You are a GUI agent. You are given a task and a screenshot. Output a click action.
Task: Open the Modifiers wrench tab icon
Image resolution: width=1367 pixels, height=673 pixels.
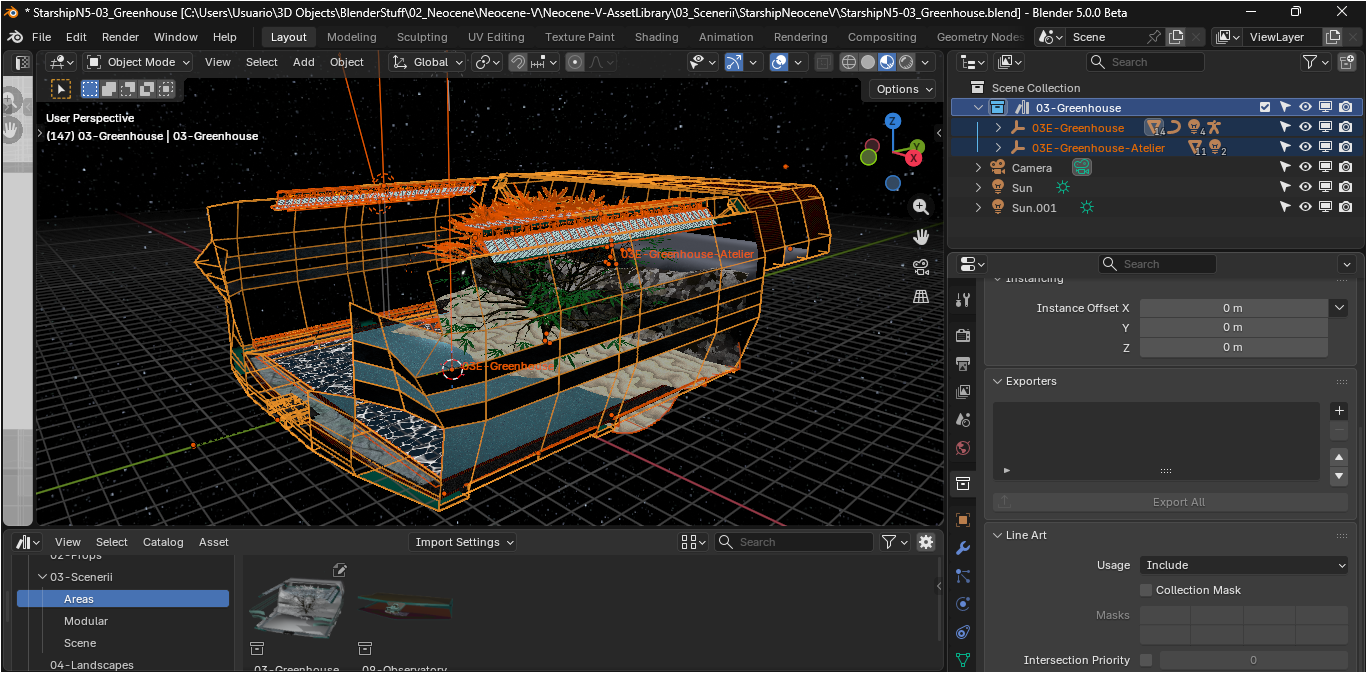(x=963, y=548)
